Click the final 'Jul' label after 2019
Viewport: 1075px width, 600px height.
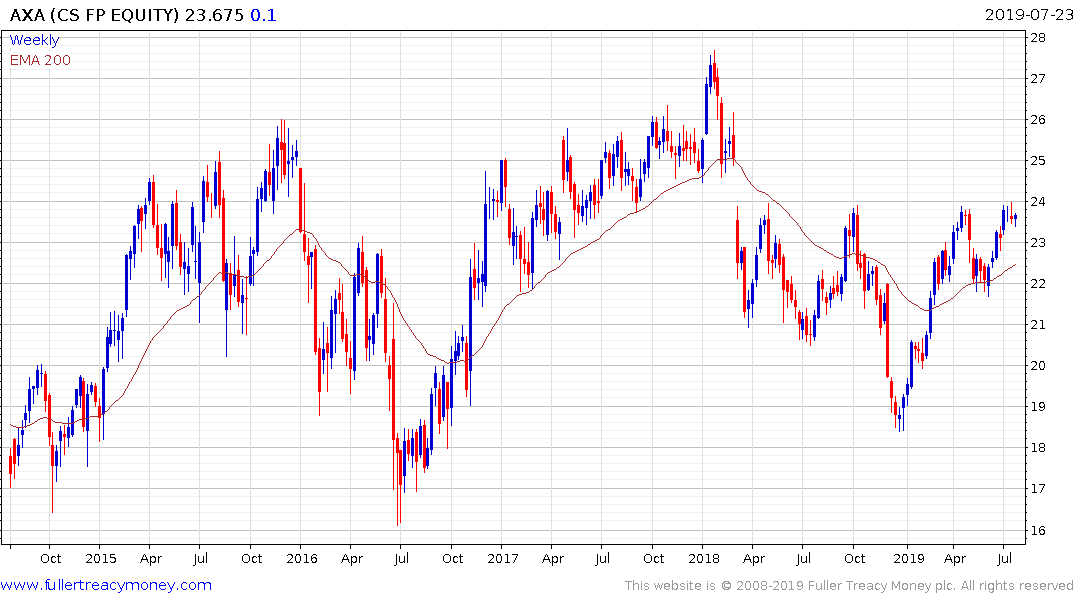pyautogui.click(x=1004, y=558)
